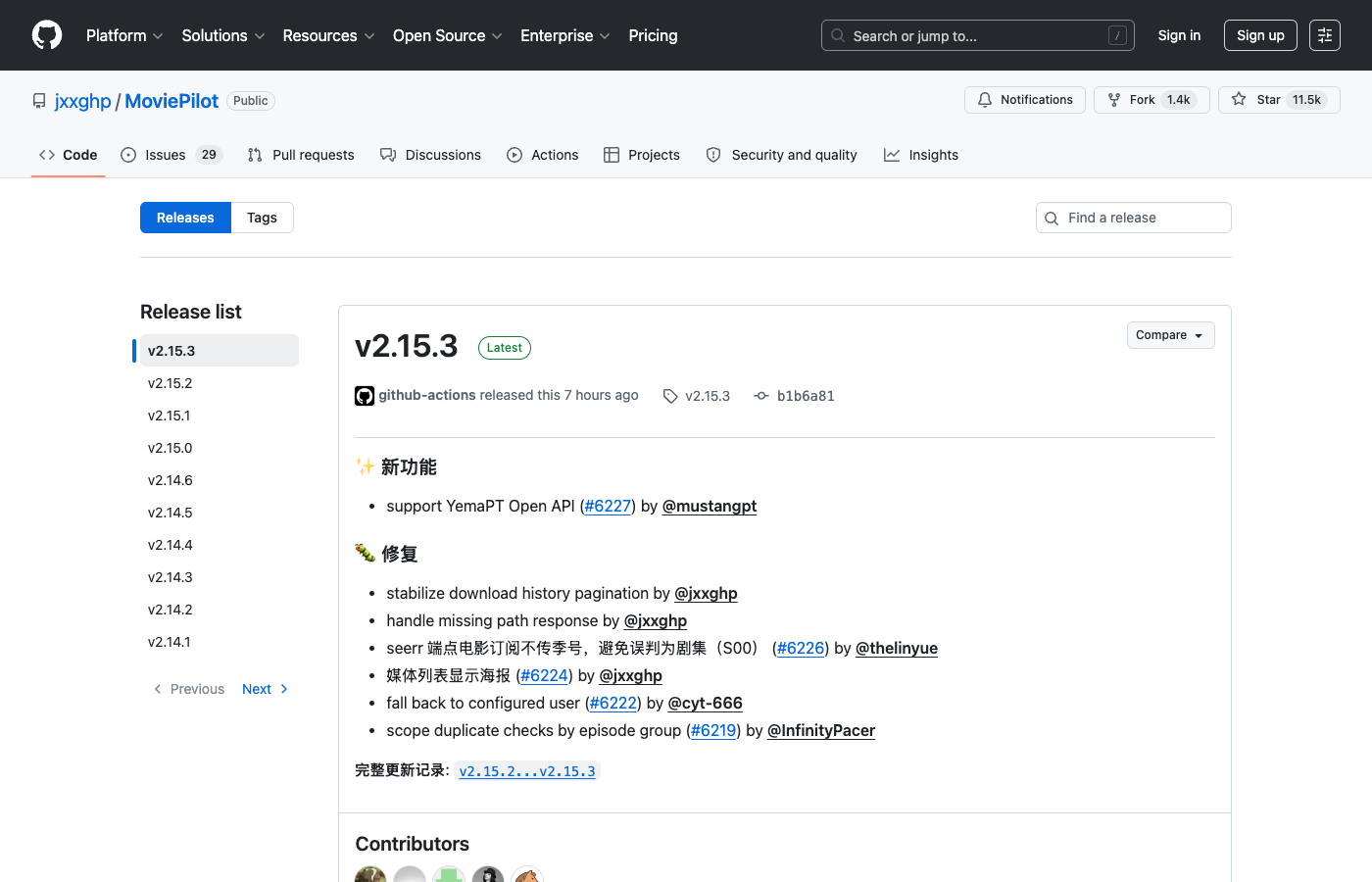Switch to the Issues tab
The image size is (1372, 882).
tap(171, 155)
